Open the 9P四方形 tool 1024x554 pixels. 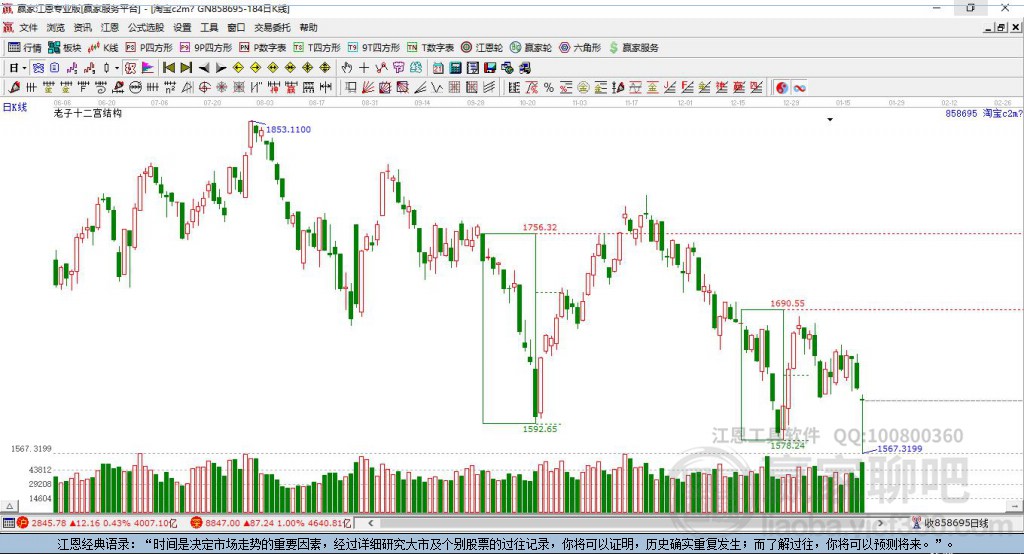point(206,48)
